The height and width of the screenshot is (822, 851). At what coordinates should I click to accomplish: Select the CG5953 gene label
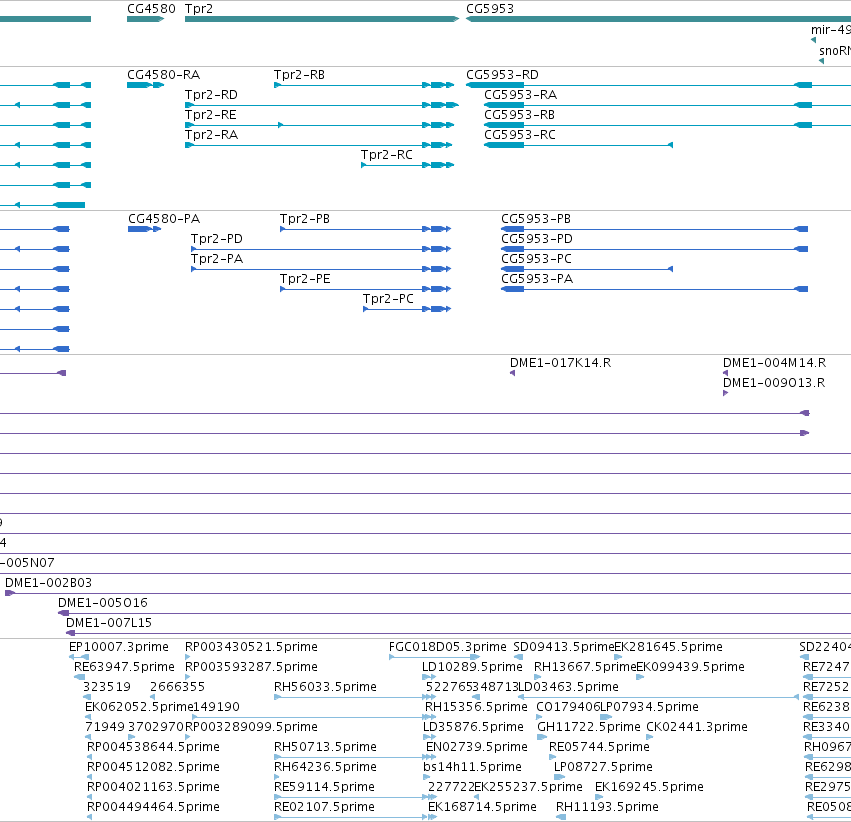point(490,9)
